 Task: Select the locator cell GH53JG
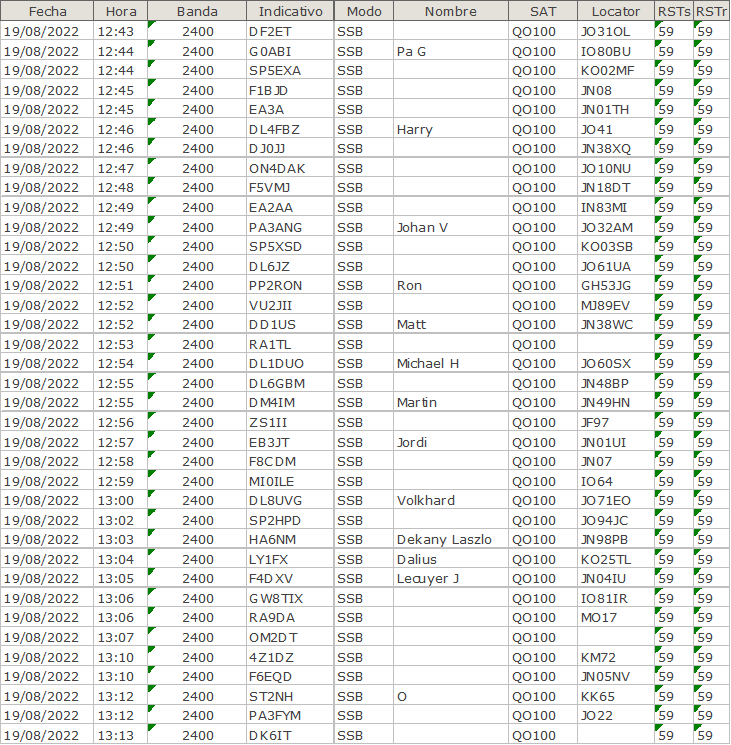(x=606, y=285)
